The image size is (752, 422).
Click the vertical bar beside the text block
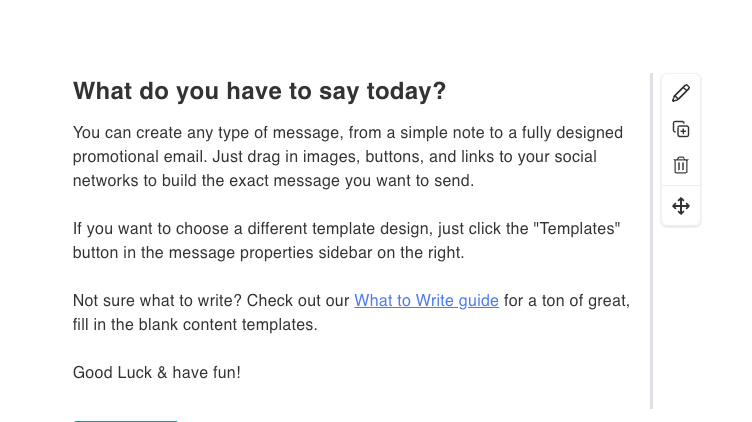[x=652, y=240]
